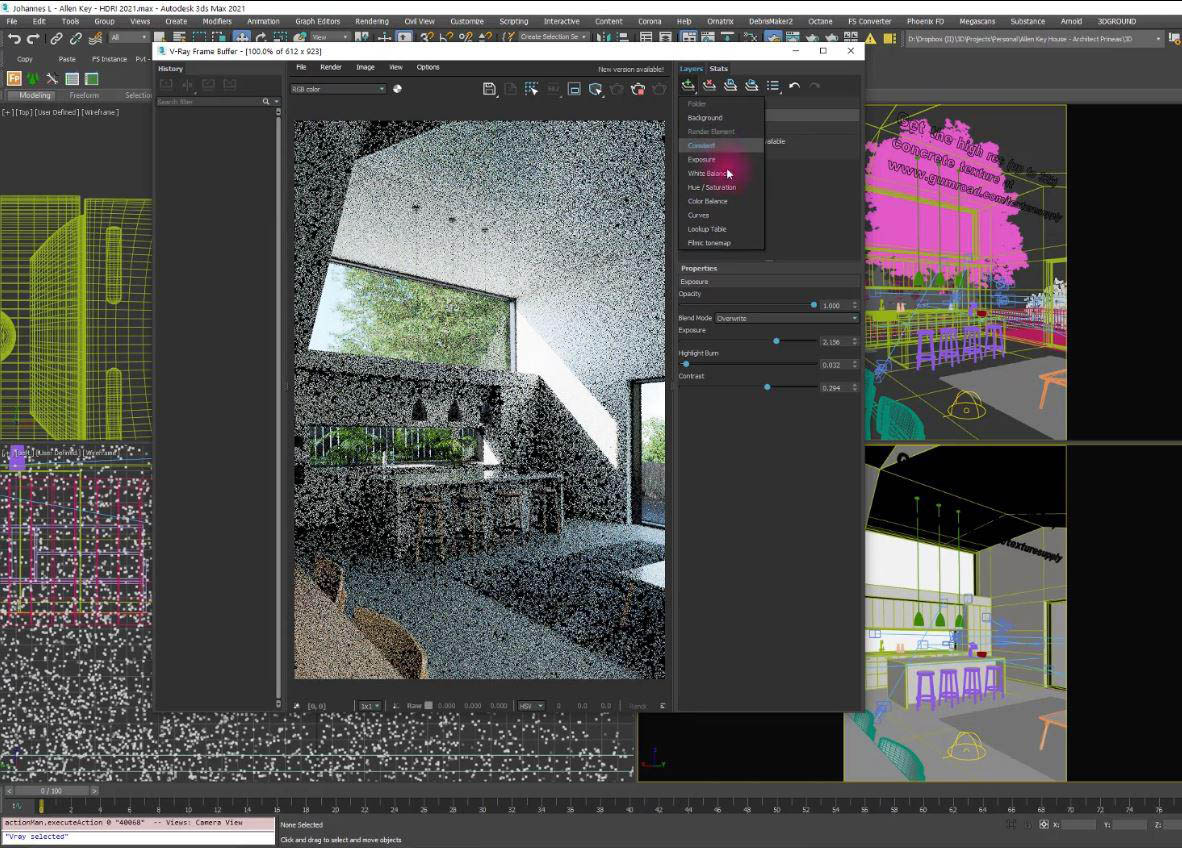
Task: Click the abort rendering teapot icon
Action: point(638,89)
